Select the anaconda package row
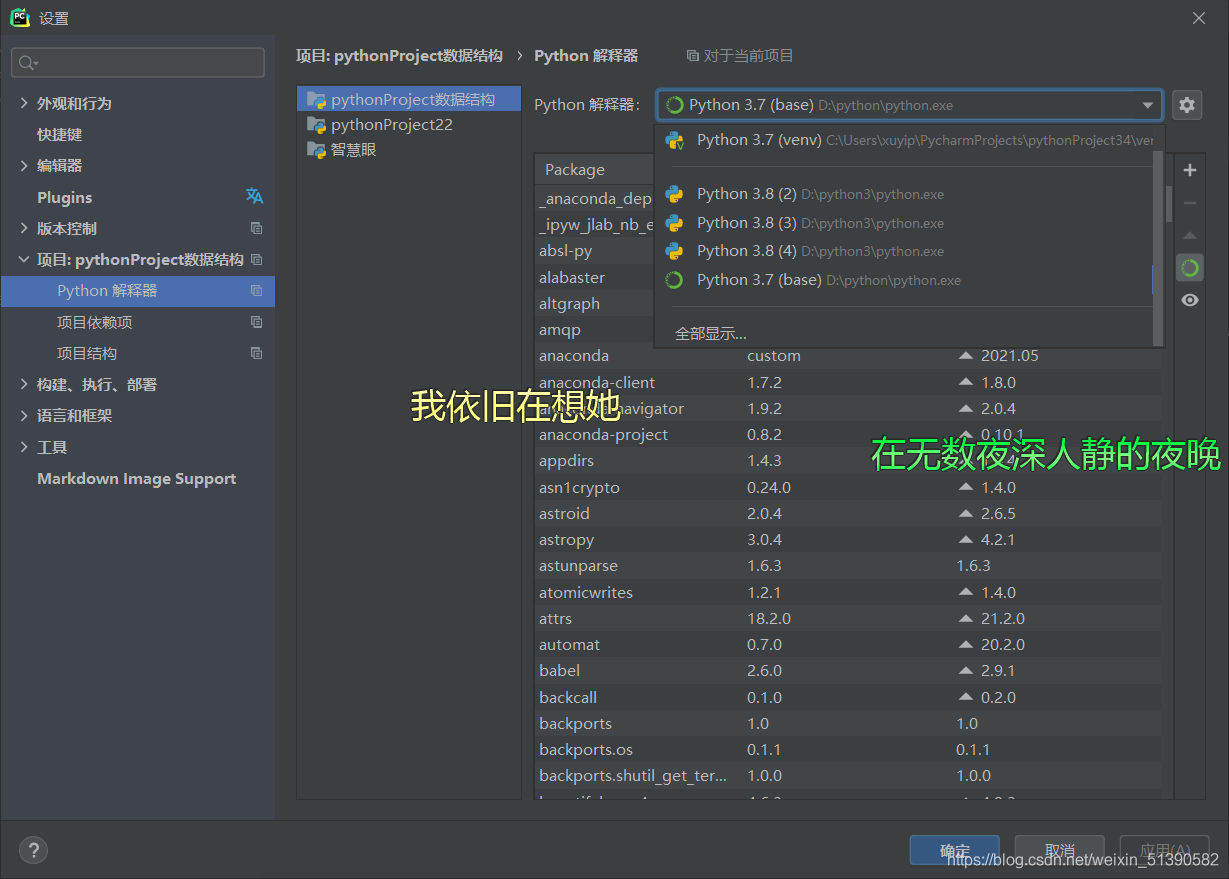Viewport: 1229px width, 879px height. click(849, 356)
